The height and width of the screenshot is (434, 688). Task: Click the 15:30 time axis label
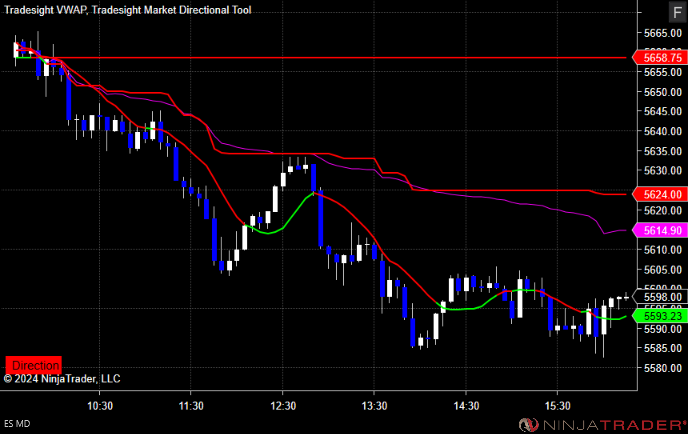(x=558, y=406)
